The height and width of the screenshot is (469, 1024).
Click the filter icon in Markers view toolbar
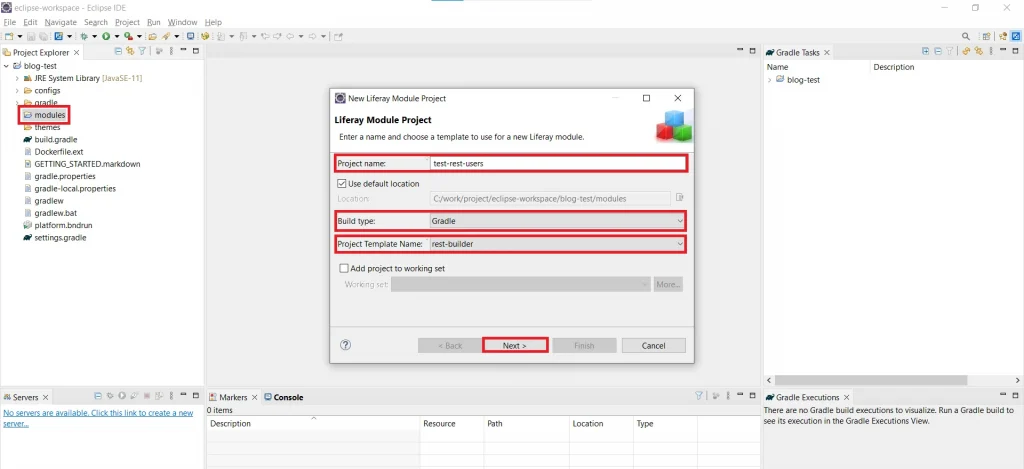(699, 396)
